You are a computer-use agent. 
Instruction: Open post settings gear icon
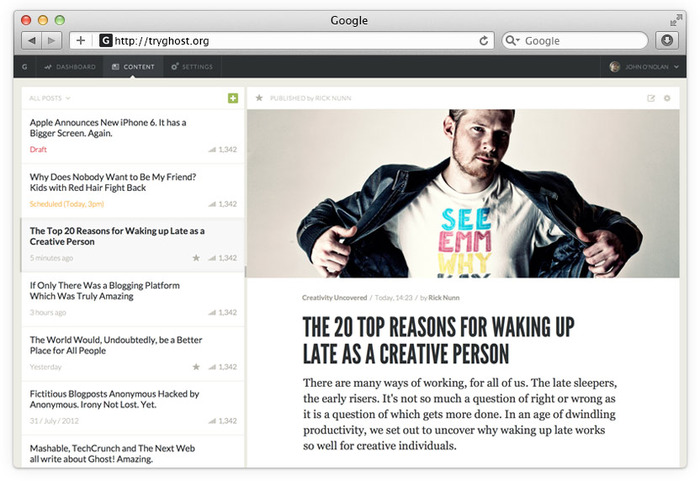[667, 98]
